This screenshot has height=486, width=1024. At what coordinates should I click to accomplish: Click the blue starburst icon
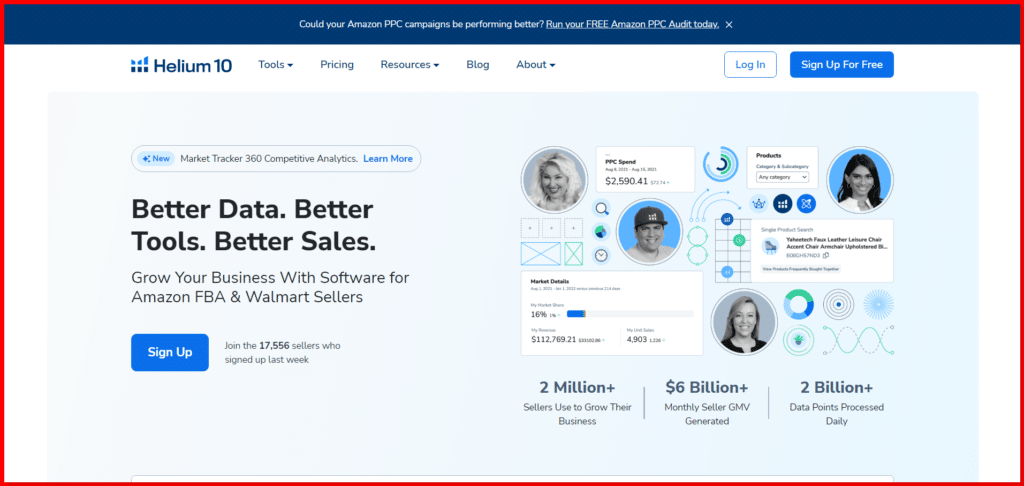(x=878, y=304)
